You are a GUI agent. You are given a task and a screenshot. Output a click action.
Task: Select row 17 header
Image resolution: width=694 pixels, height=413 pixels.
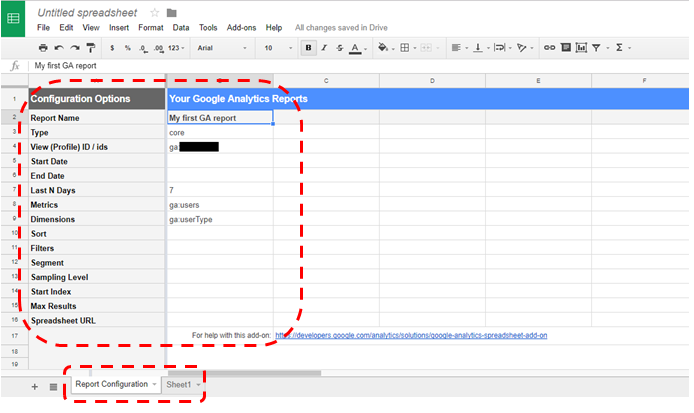click(x=15, y=336)
